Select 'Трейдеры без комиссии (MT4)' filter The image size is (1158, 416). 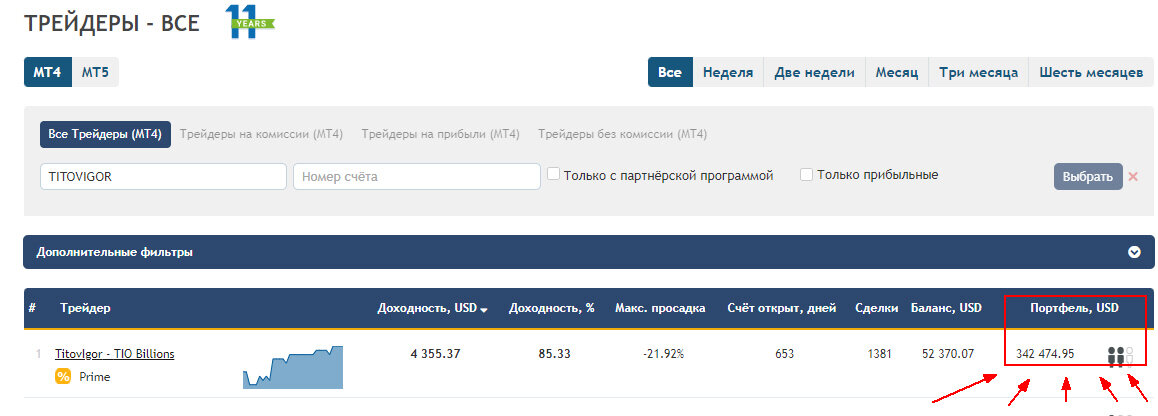(623, 134)
